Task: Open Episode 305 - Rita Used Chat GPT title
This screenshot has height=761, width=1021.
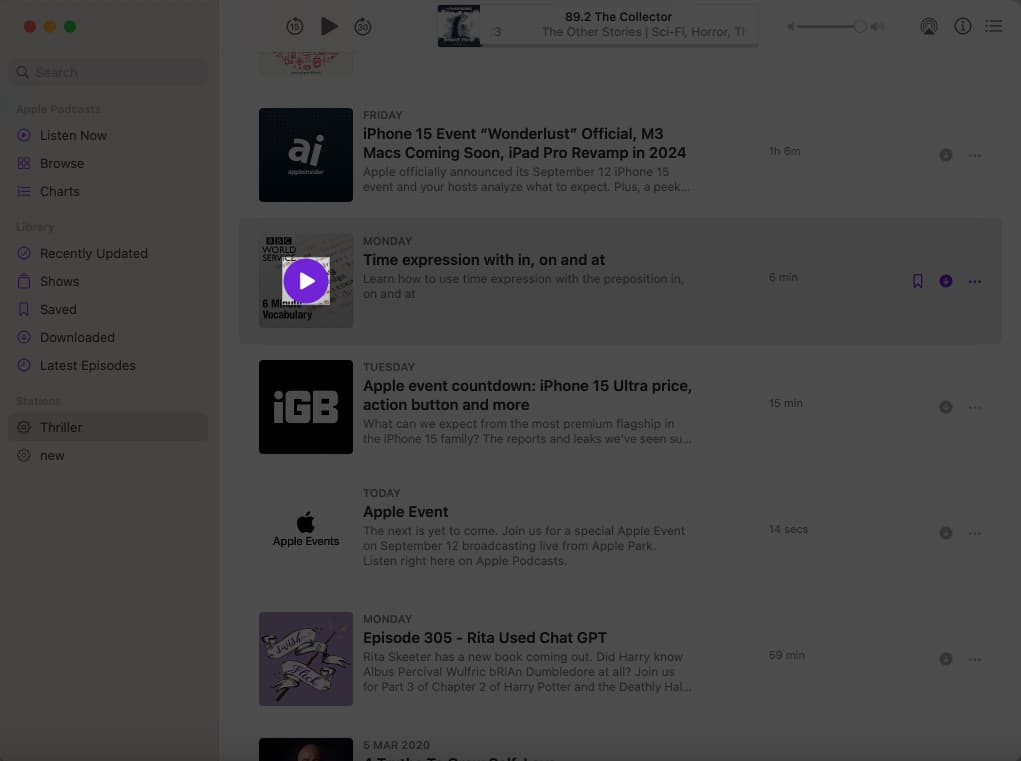Action: (x=484, y=637)
